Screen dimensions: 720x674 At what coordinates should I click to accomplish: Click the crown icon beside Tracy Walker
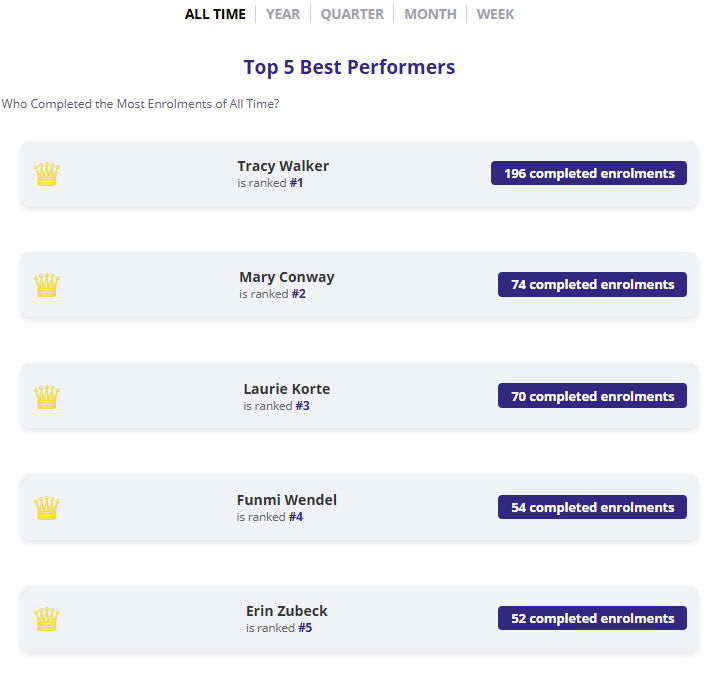coord(47,174)
